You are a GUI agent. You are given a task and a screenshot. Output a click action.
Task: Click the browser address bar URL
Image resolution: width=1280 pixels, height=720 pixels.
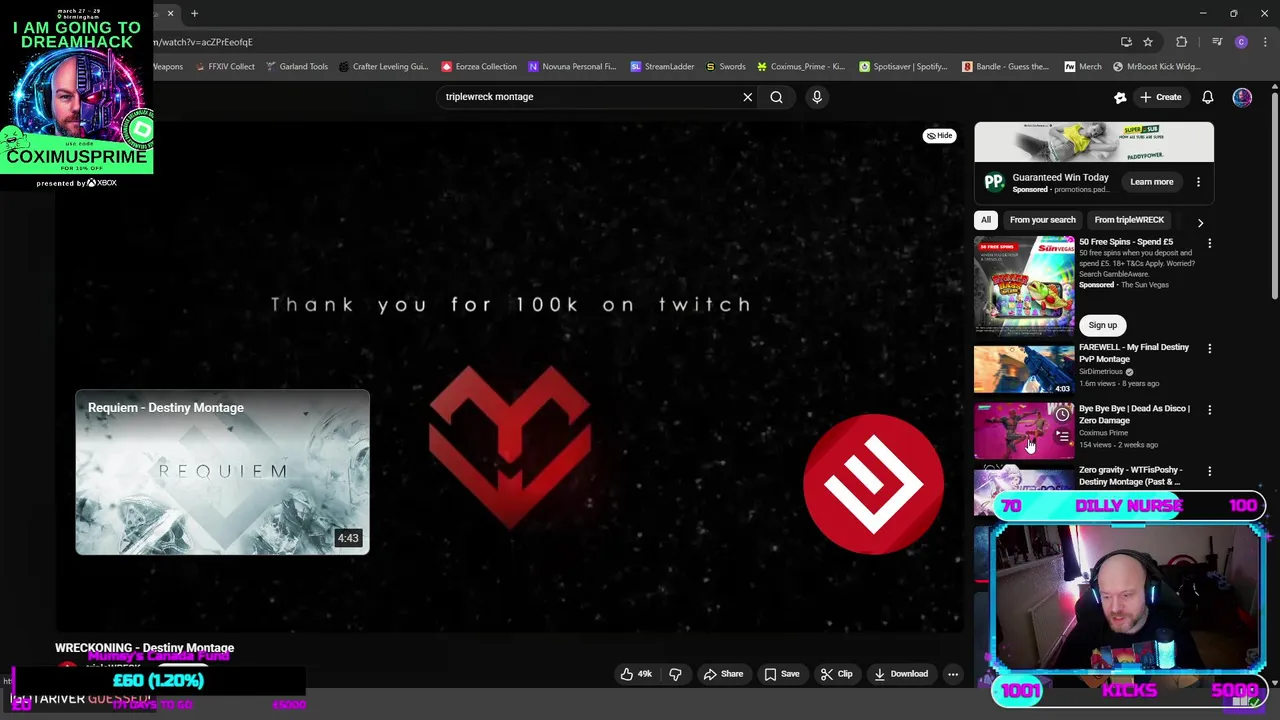coord(203,42)
